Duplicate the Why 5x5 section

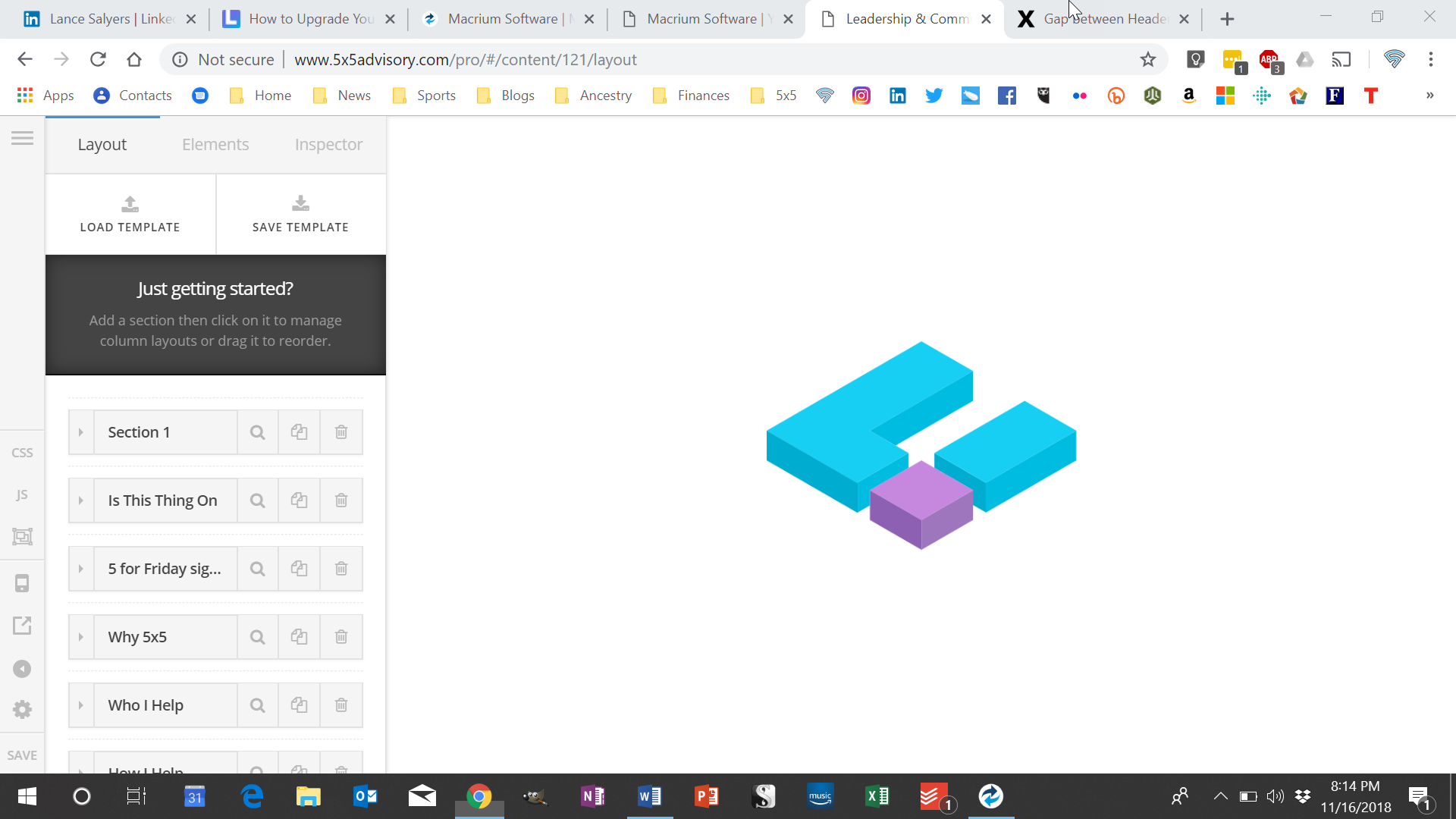pos(299,637)
